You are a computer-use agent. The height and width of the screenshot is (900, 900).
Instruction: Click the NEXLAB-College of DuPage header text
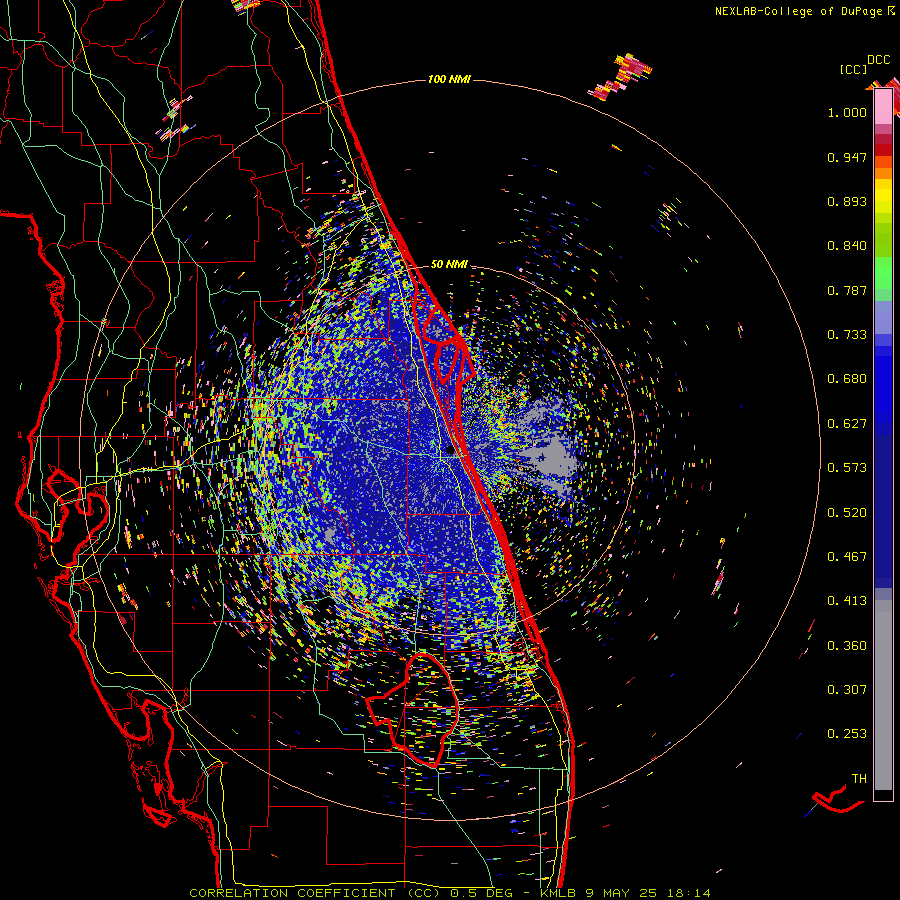(801, 11)
